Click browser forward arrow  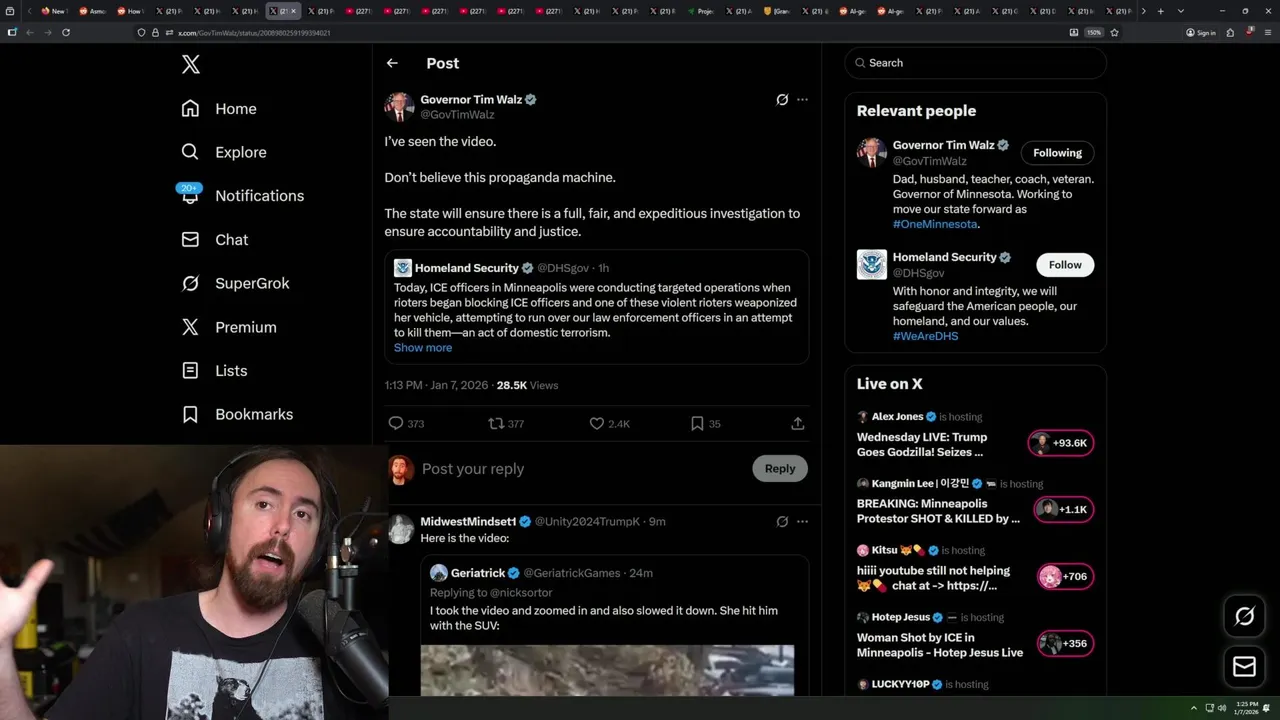point(47,32)
